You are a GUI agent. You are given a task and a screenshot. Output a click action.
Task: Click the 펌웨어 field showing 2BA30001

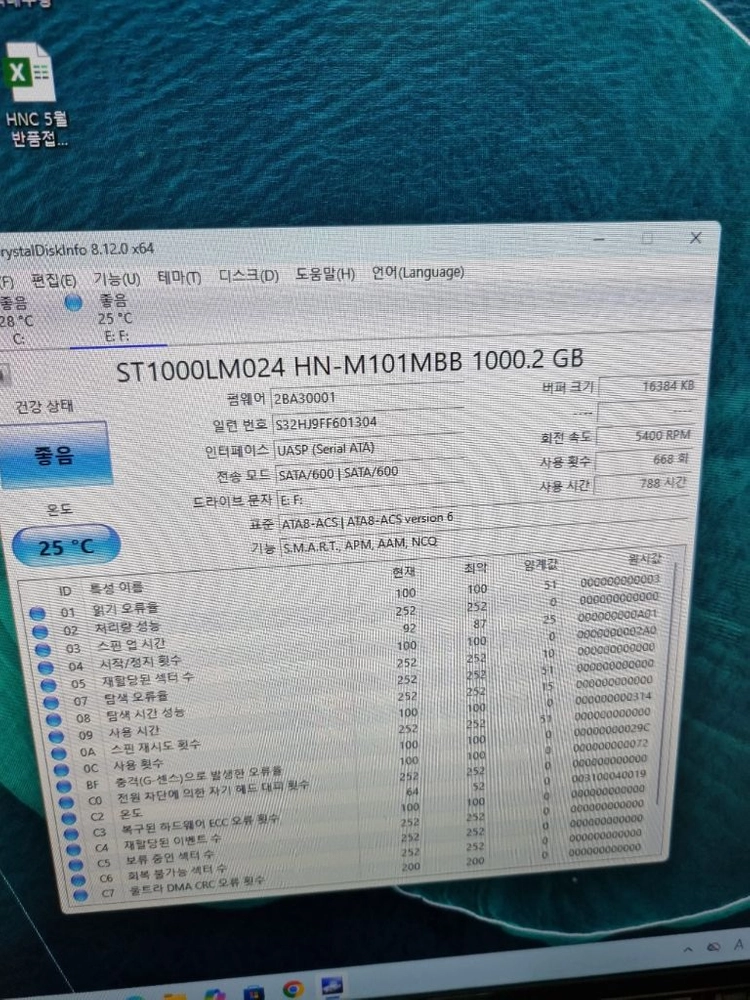(x=366, y=396)
